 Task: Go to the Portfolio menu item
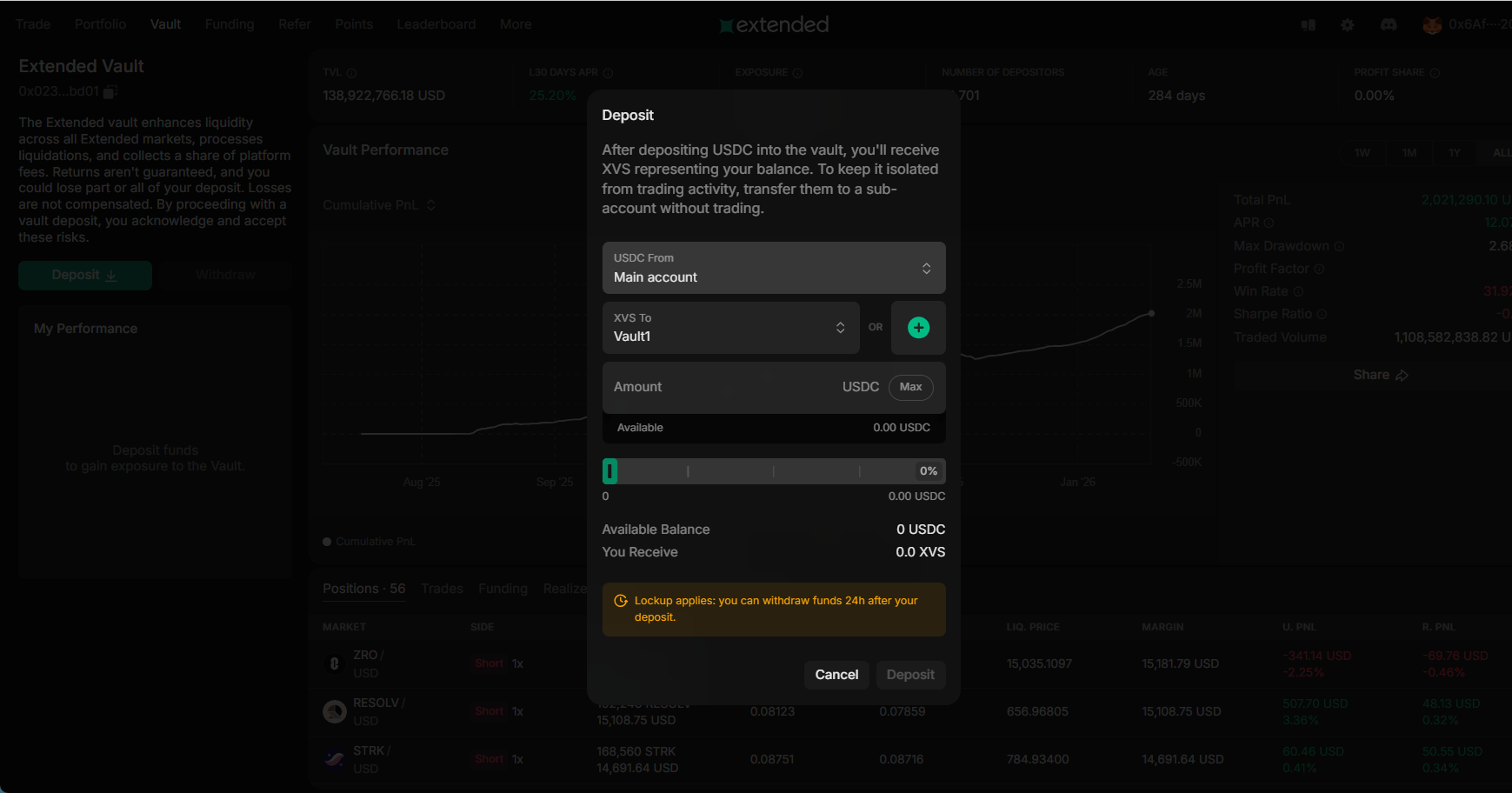pos(100,24)
